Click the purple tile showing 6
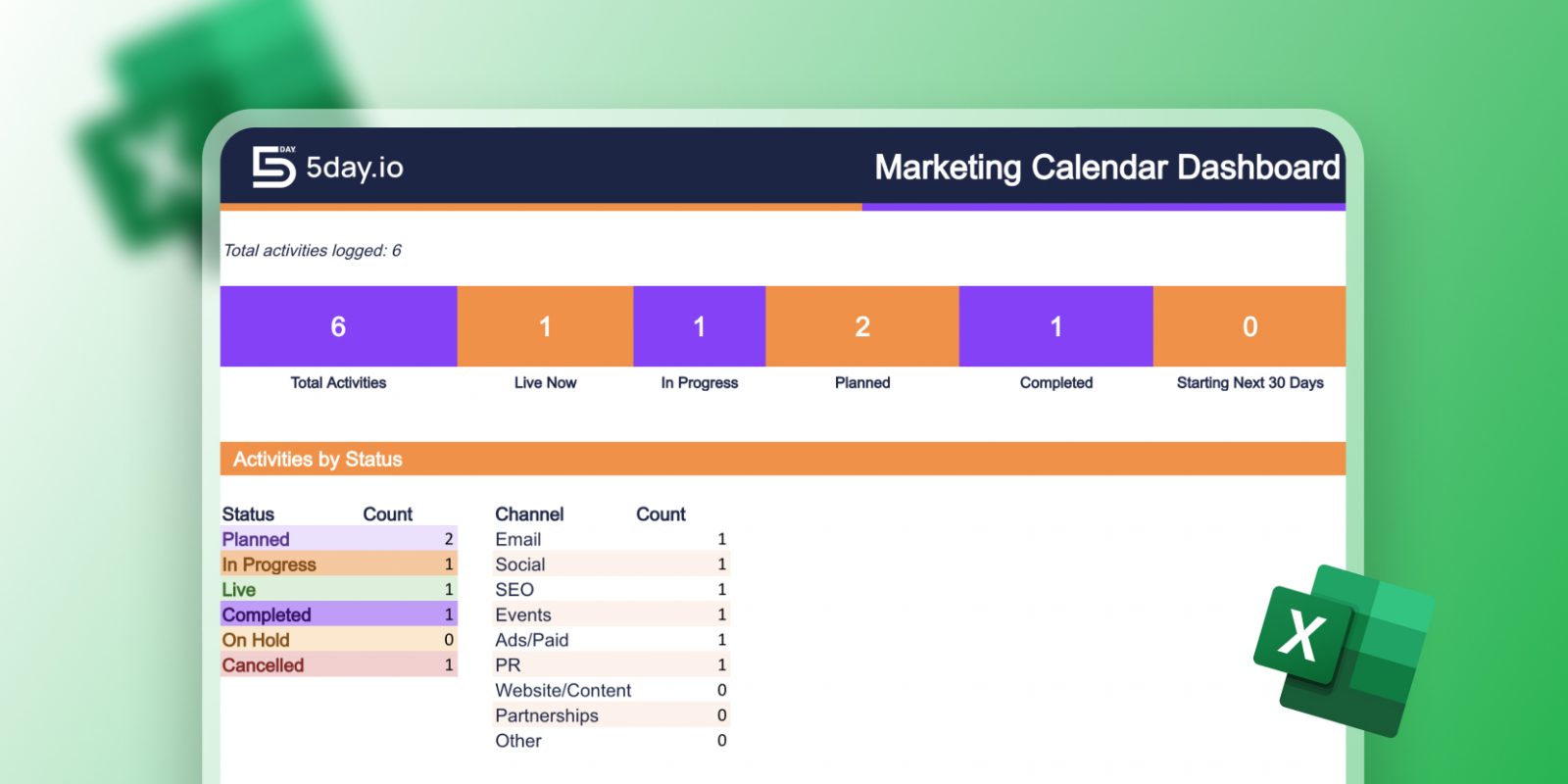Screen dimensions: 1568x784 (x=338, y=326)
